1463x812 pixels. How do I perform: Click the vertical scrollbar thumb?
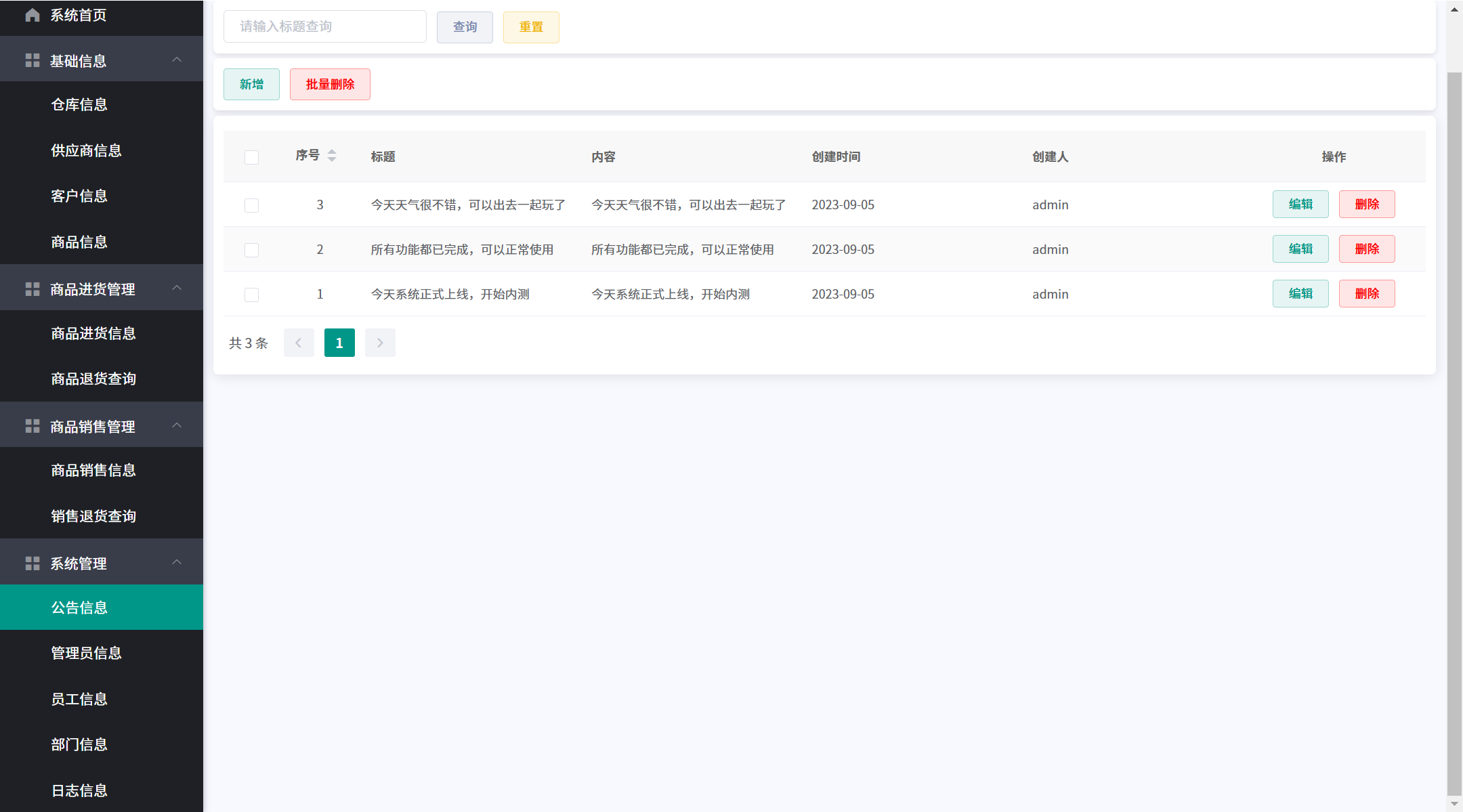1454,433
